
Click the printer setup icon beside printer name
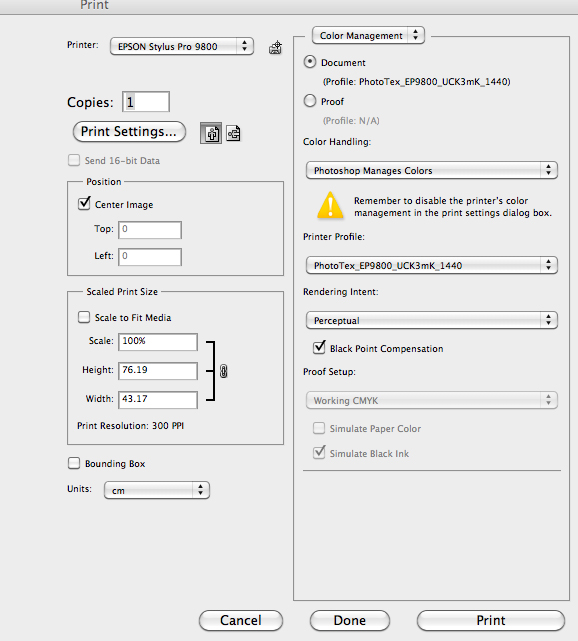coord(275,47)
